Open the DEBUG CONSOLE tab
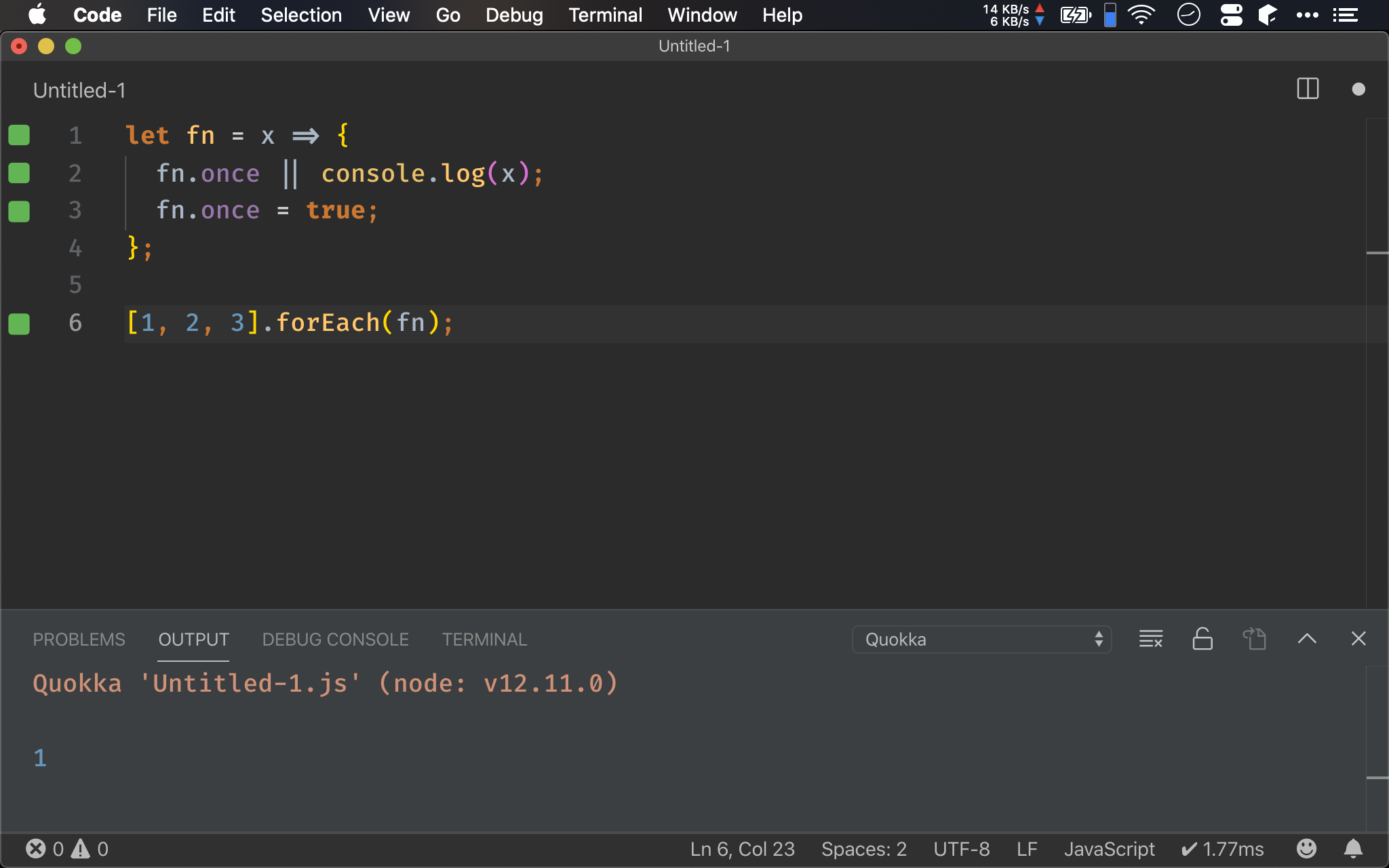This screenshot has width=1389, height=868. pyautogui.click(x=335, y=639)
